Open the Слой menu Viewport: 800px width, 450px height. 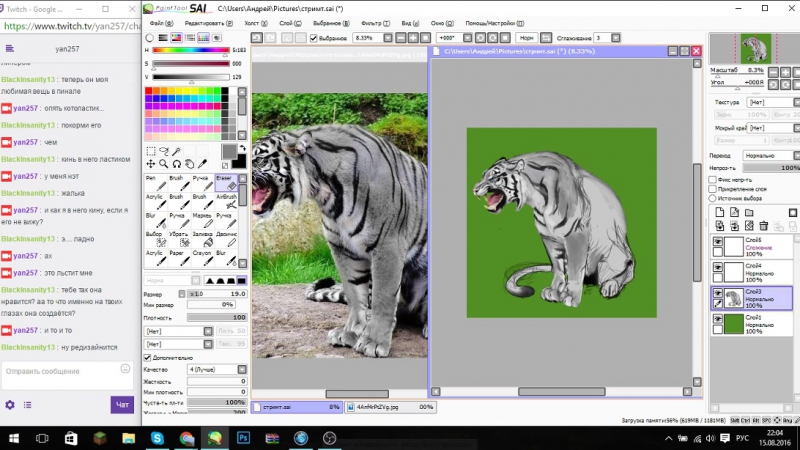[x=290, y=23]
